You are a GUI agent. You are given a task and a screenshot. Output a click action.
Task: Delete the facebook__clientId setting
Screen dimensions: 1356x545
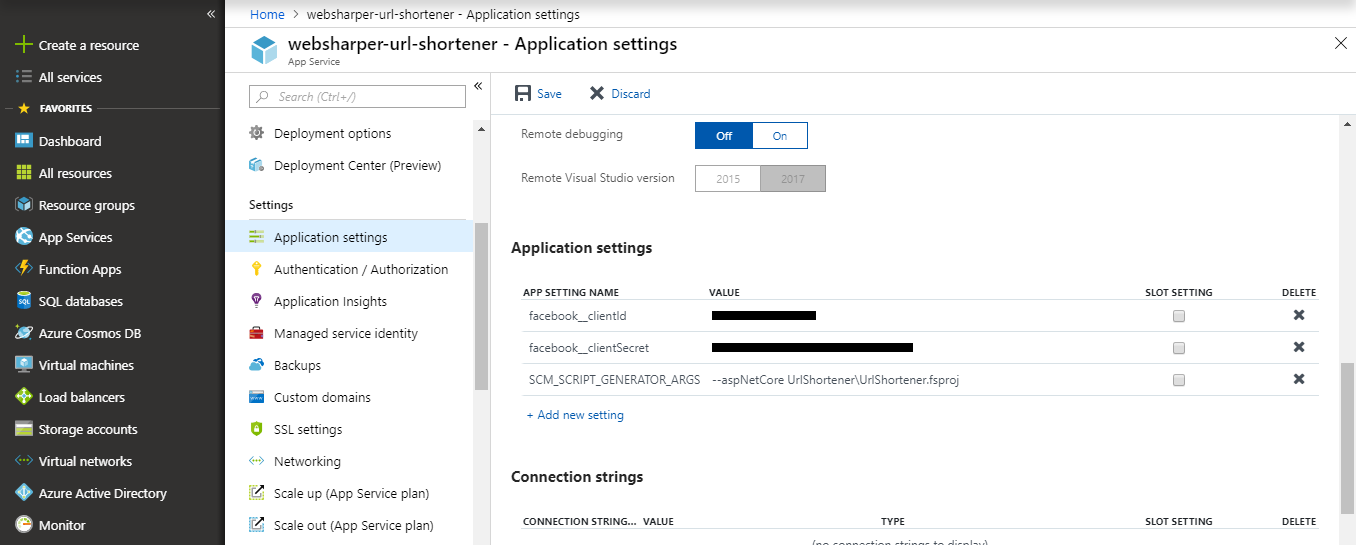[1299, 315]
